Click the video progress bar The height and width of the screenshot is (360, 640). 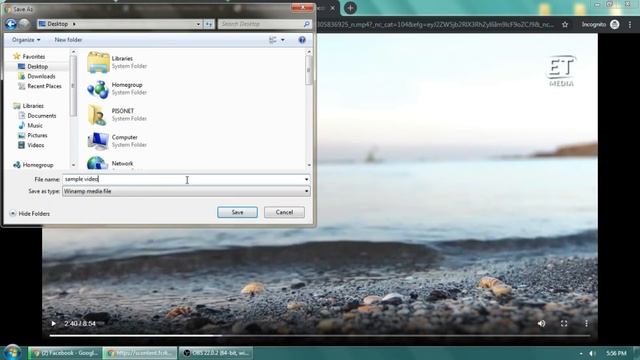pos(320,336)
